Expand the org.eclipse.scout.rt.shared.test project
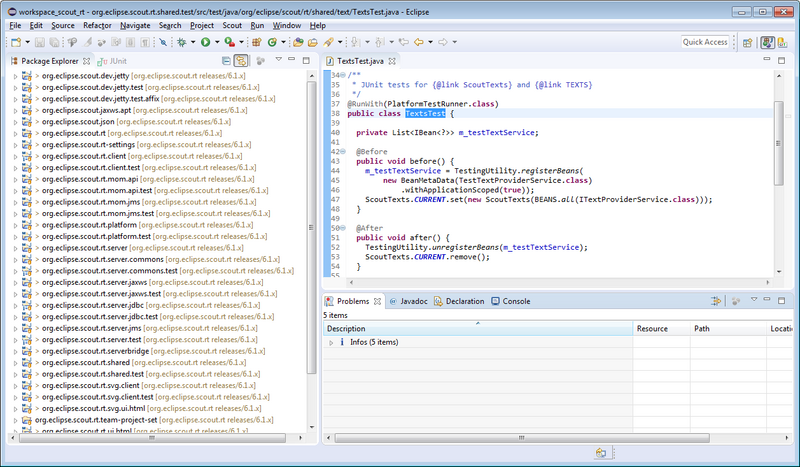The image size is (800, 467). (x=15, y=374)
